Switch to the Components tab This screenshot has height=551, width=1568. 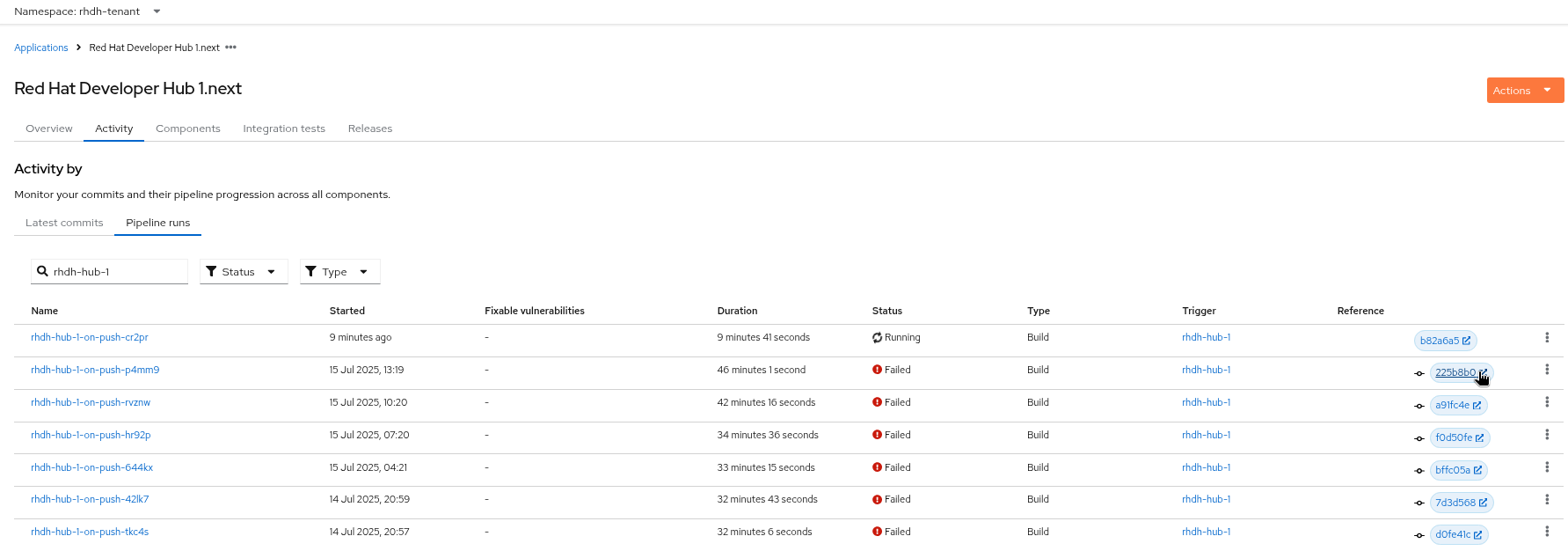click(x=188, y=129)
